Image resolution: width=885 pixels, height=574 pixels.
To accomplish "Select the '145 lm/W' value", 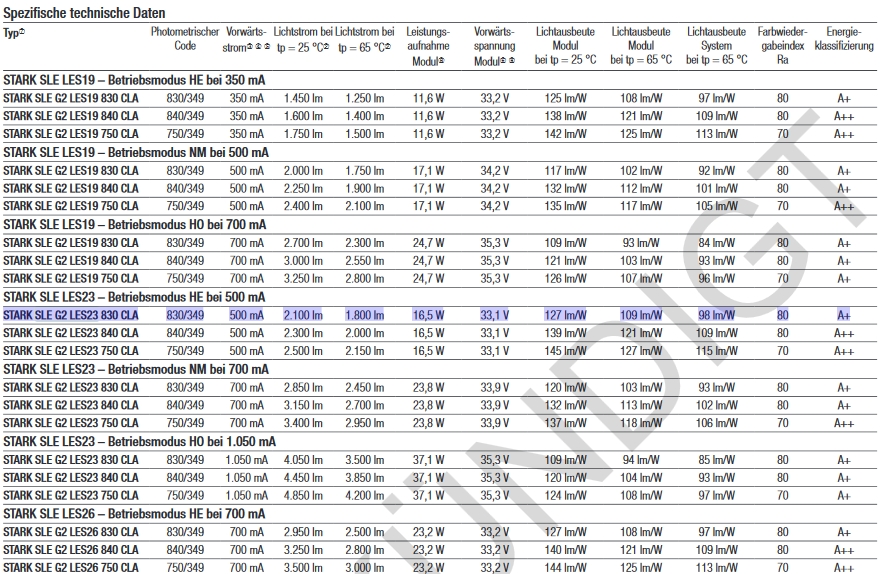I will 566,350.
